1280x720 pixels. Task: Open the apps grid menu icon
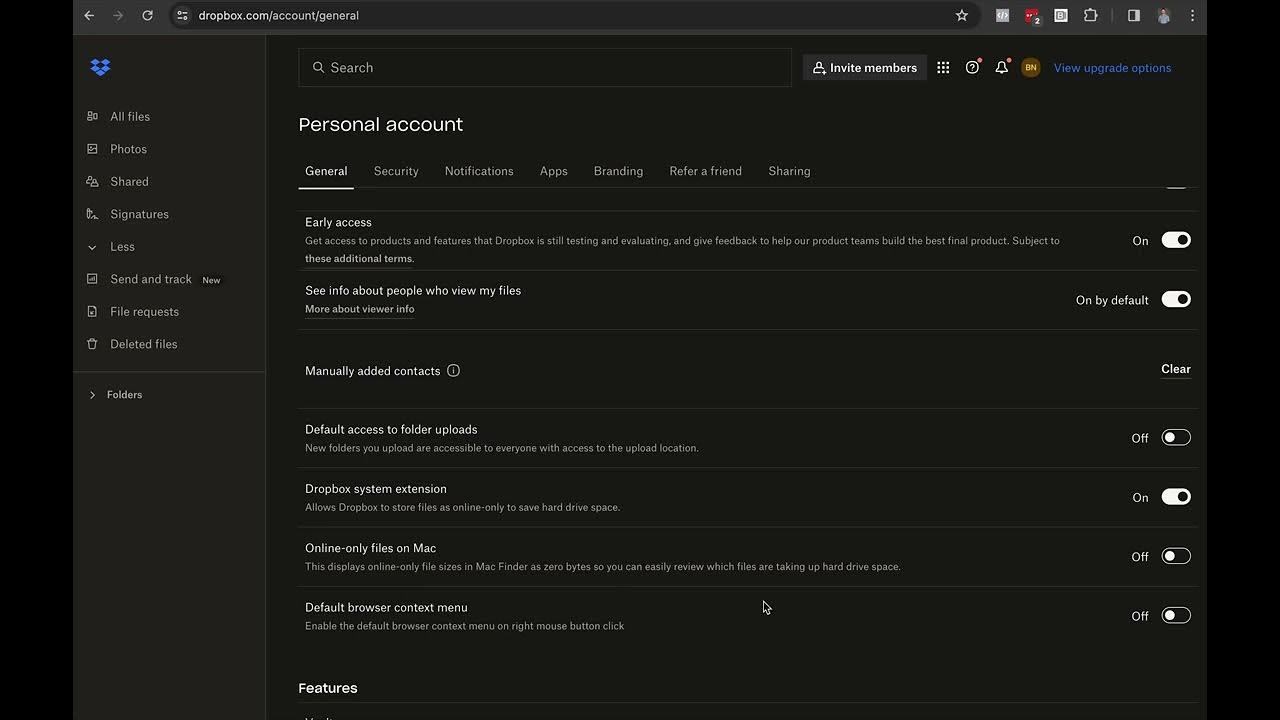[943, 68]
